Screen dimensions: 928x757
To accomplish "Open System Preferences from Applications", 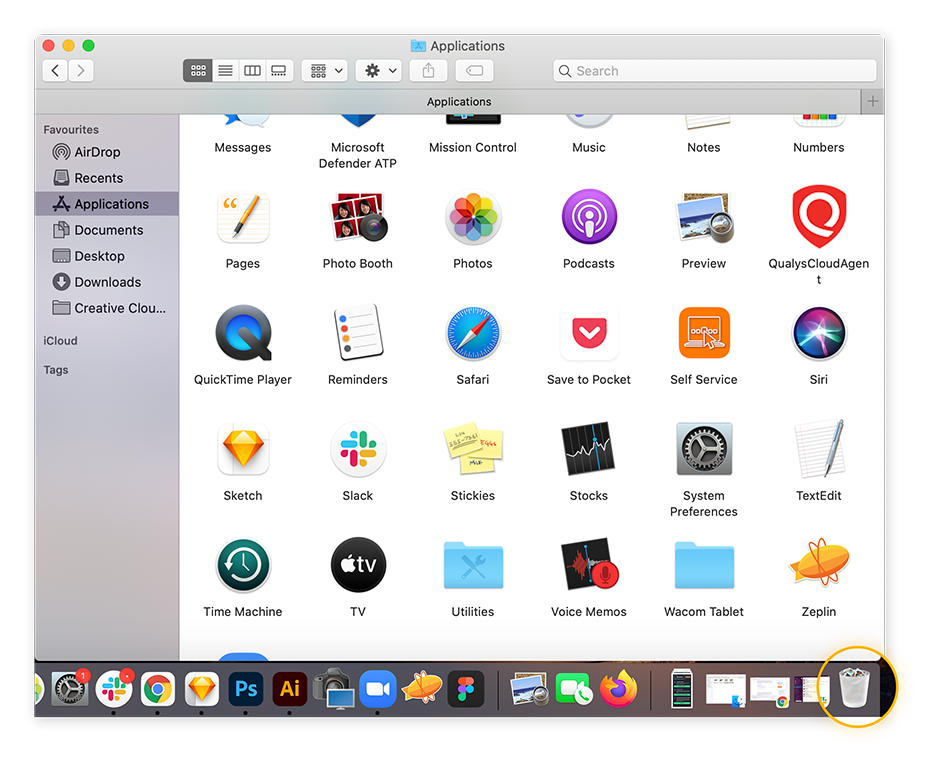I will [703, 449].
